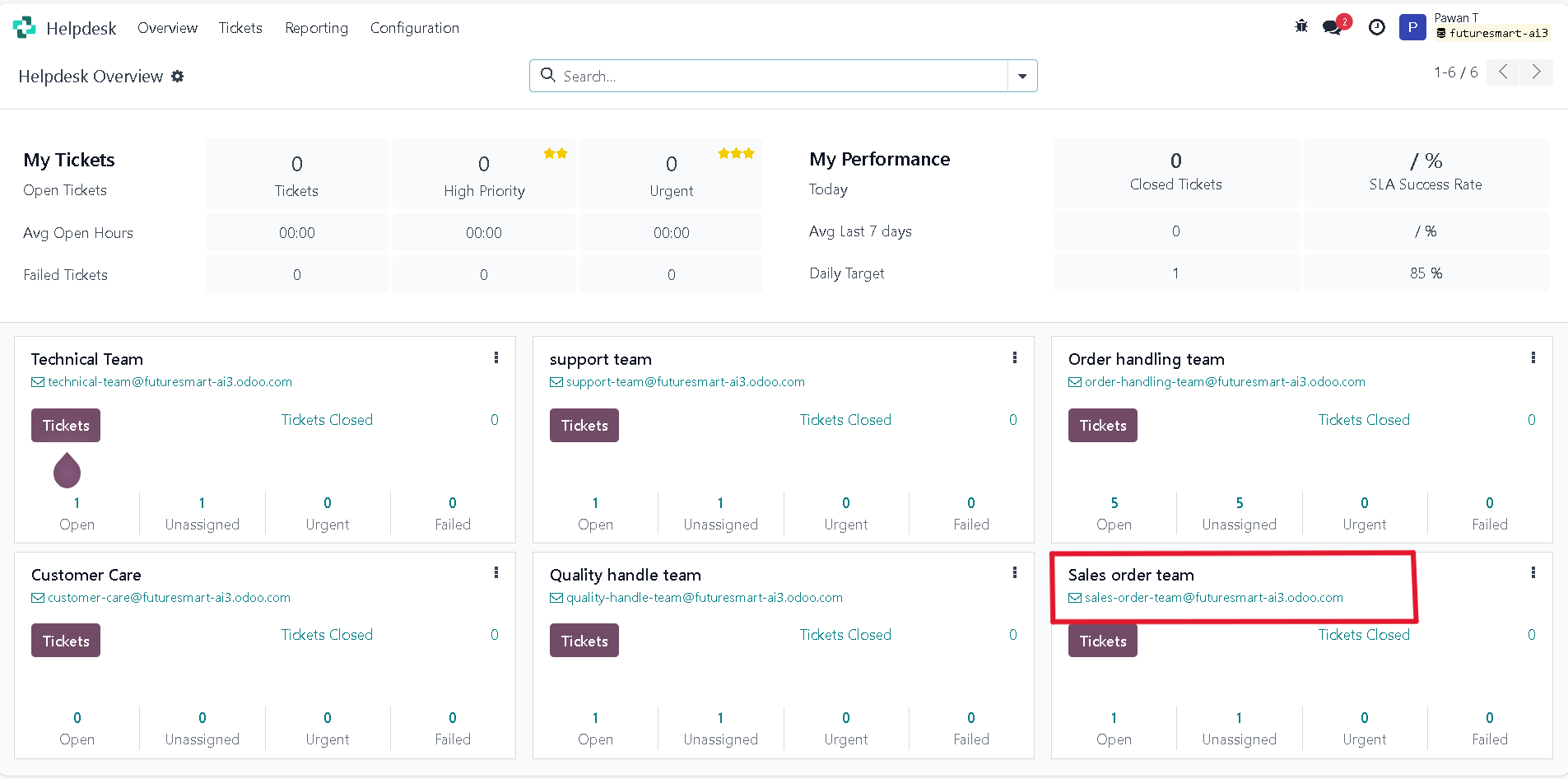Open Order handling team kebab menu
Screen dimensions: 1568x779
[1533, 357]
